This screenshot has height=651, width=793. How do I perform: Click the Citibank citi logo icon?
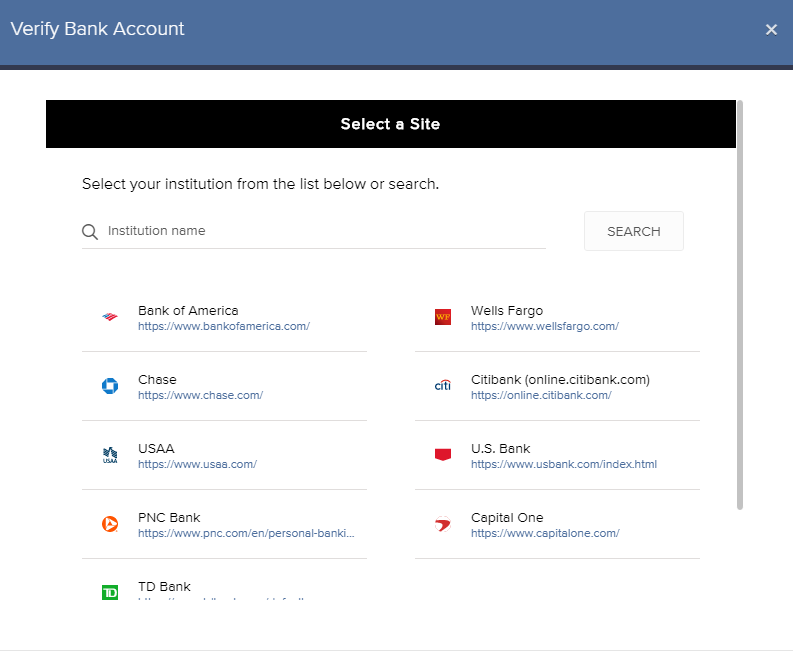pos(443,386)
